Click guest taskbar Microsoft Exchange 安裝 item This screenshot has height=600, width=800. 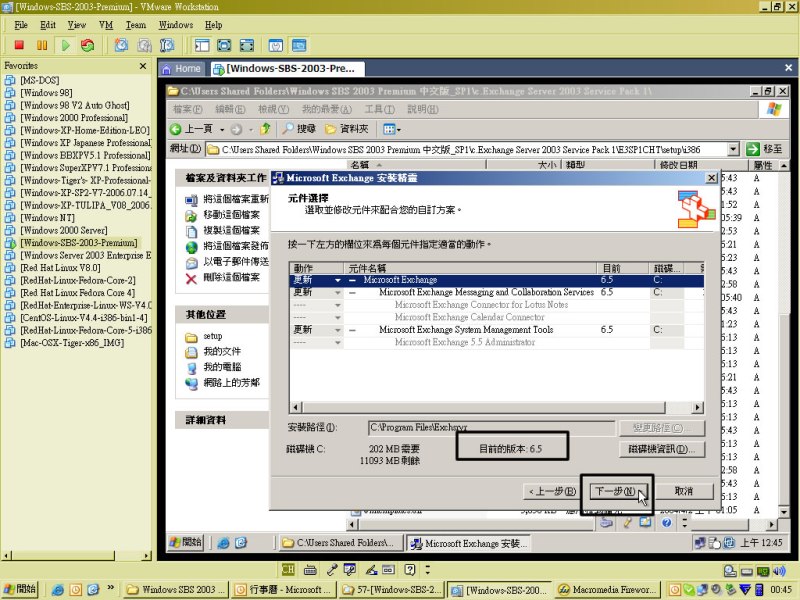point(467,544)
